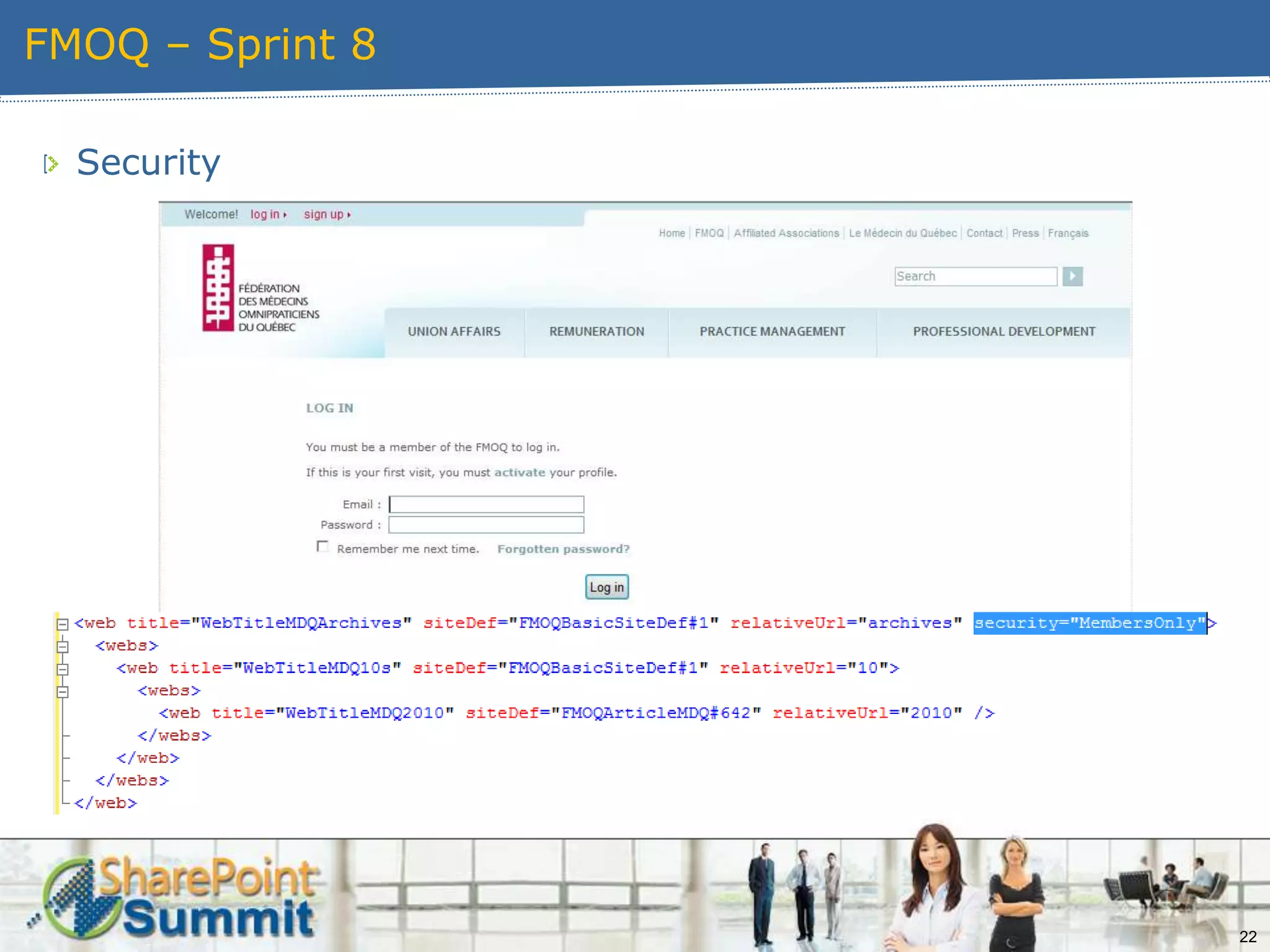Click the Log in button
Screen dimensions: 1270x952
point(606,587)
